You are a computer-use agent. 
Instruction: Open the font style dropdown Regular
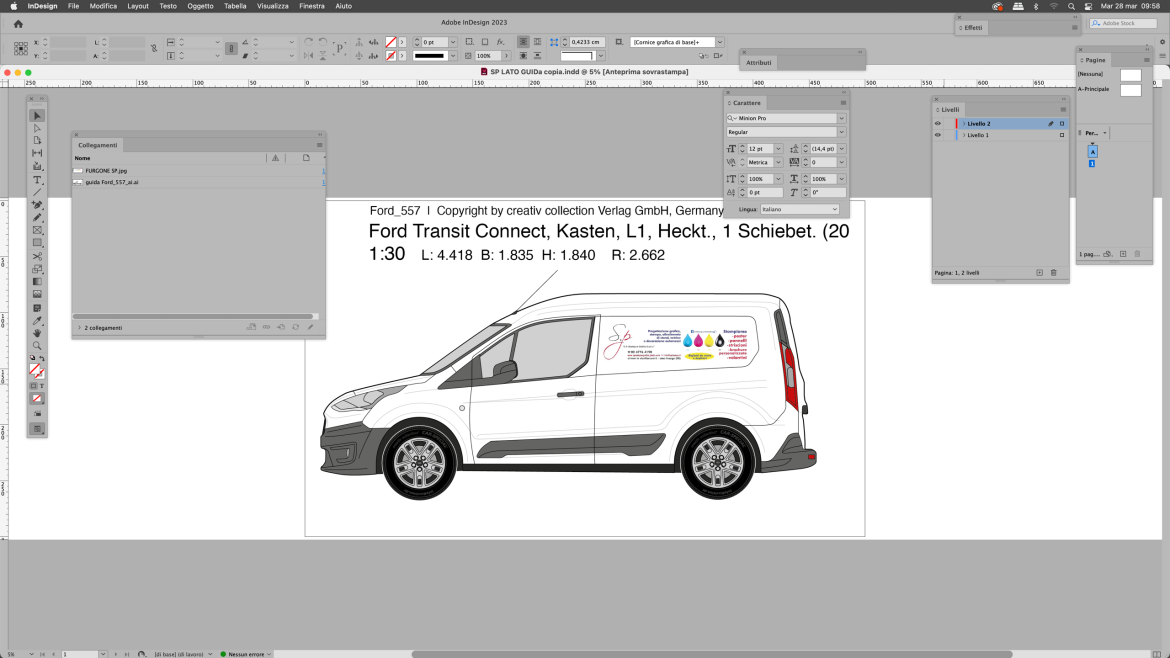pos(842,132)
